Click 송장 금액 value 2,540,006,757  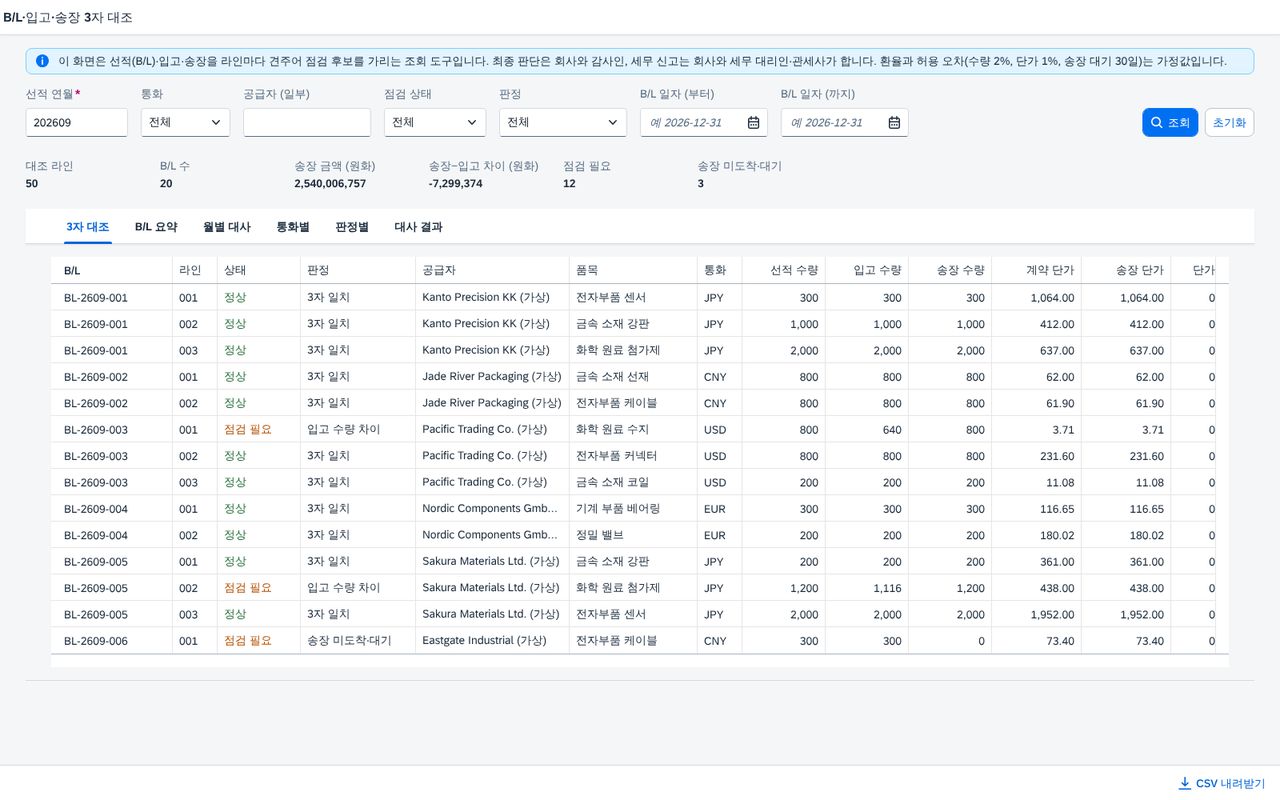pos(330,184)
